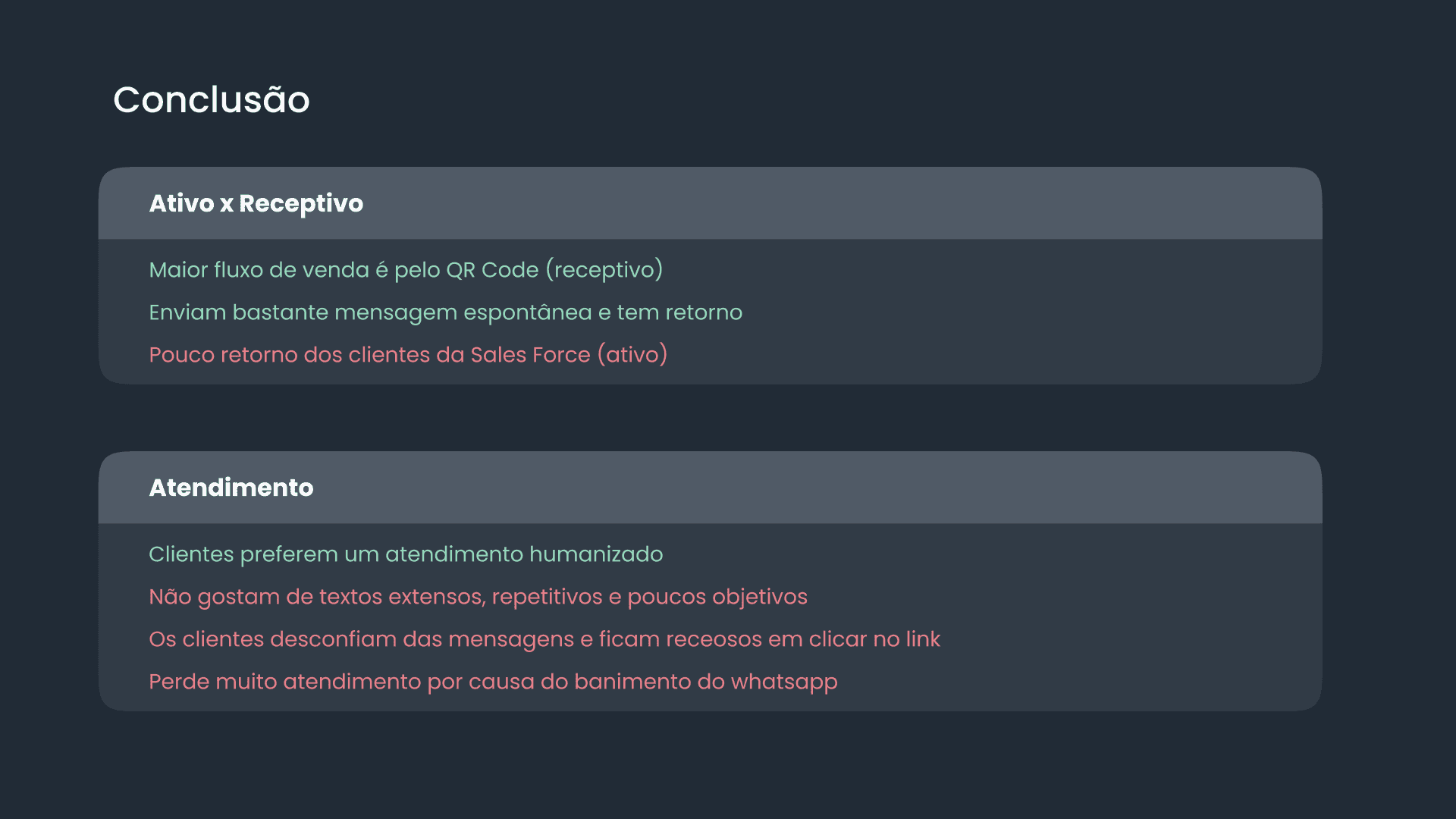Select the word (receptivo) in parentheses
This screenshot has width=1456, height=819.
(x=604, y=270)
